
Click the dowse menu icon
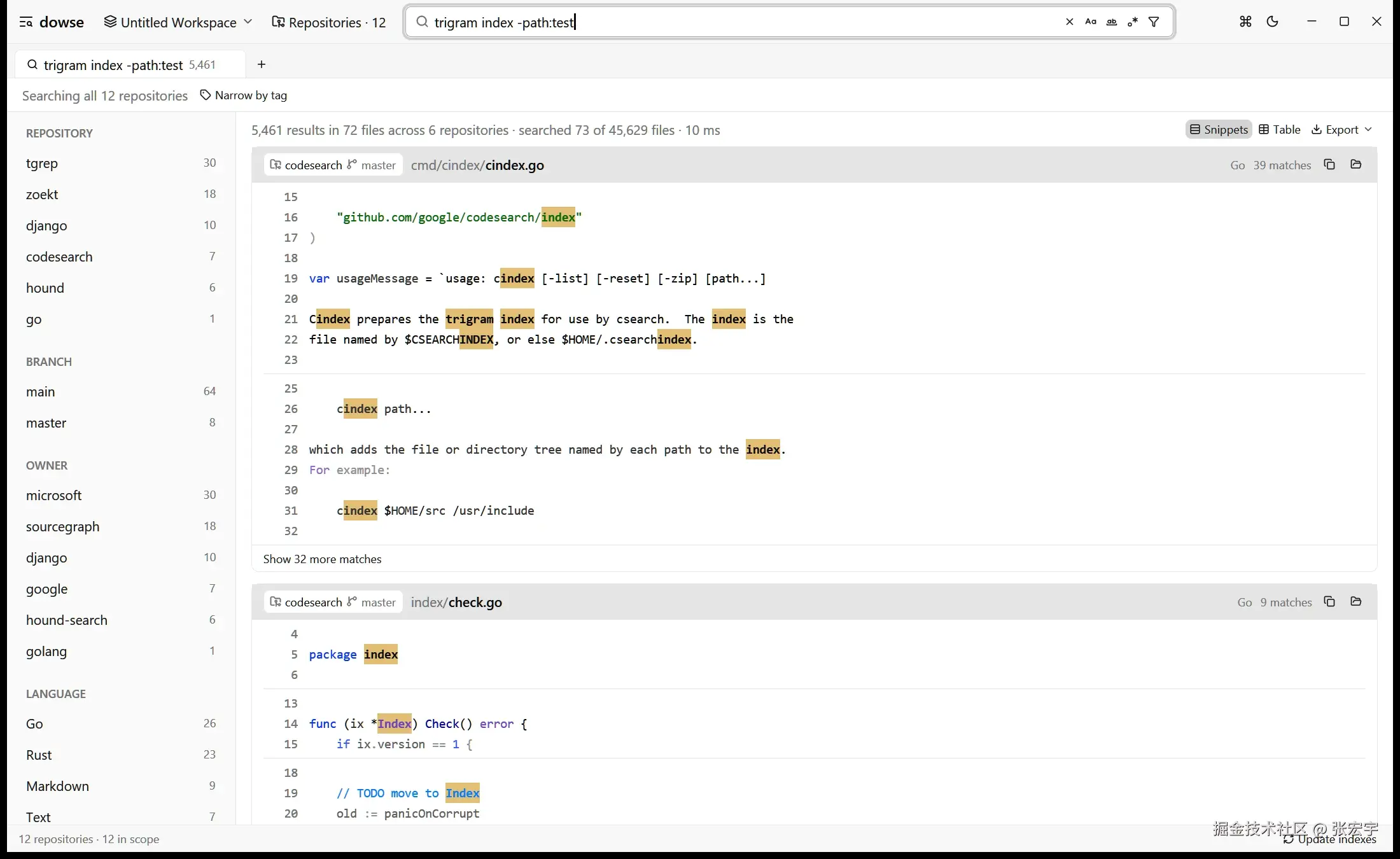(26, 22)
